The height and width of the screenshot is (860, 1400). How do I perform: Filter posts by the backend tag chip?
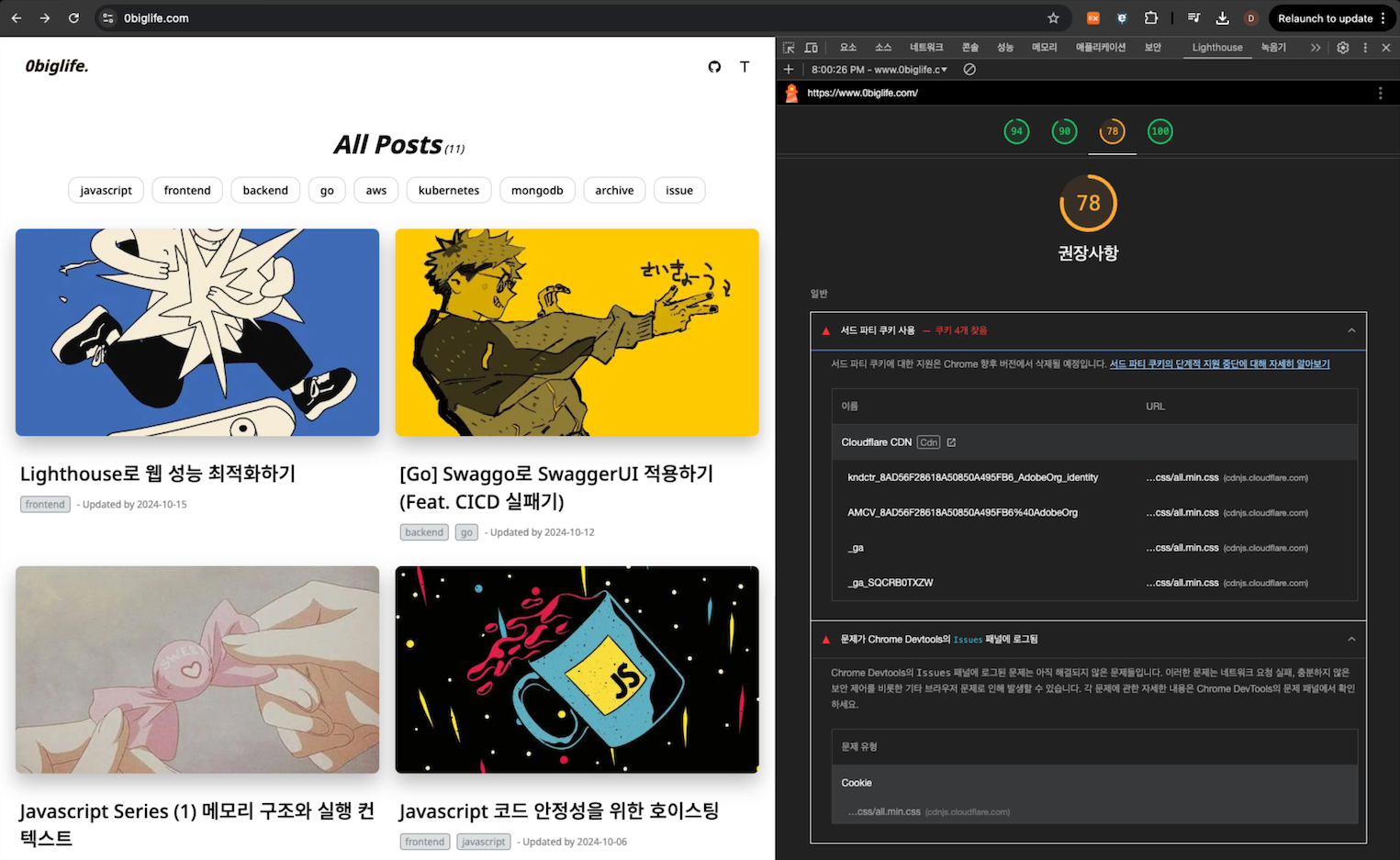coord(265,190)
